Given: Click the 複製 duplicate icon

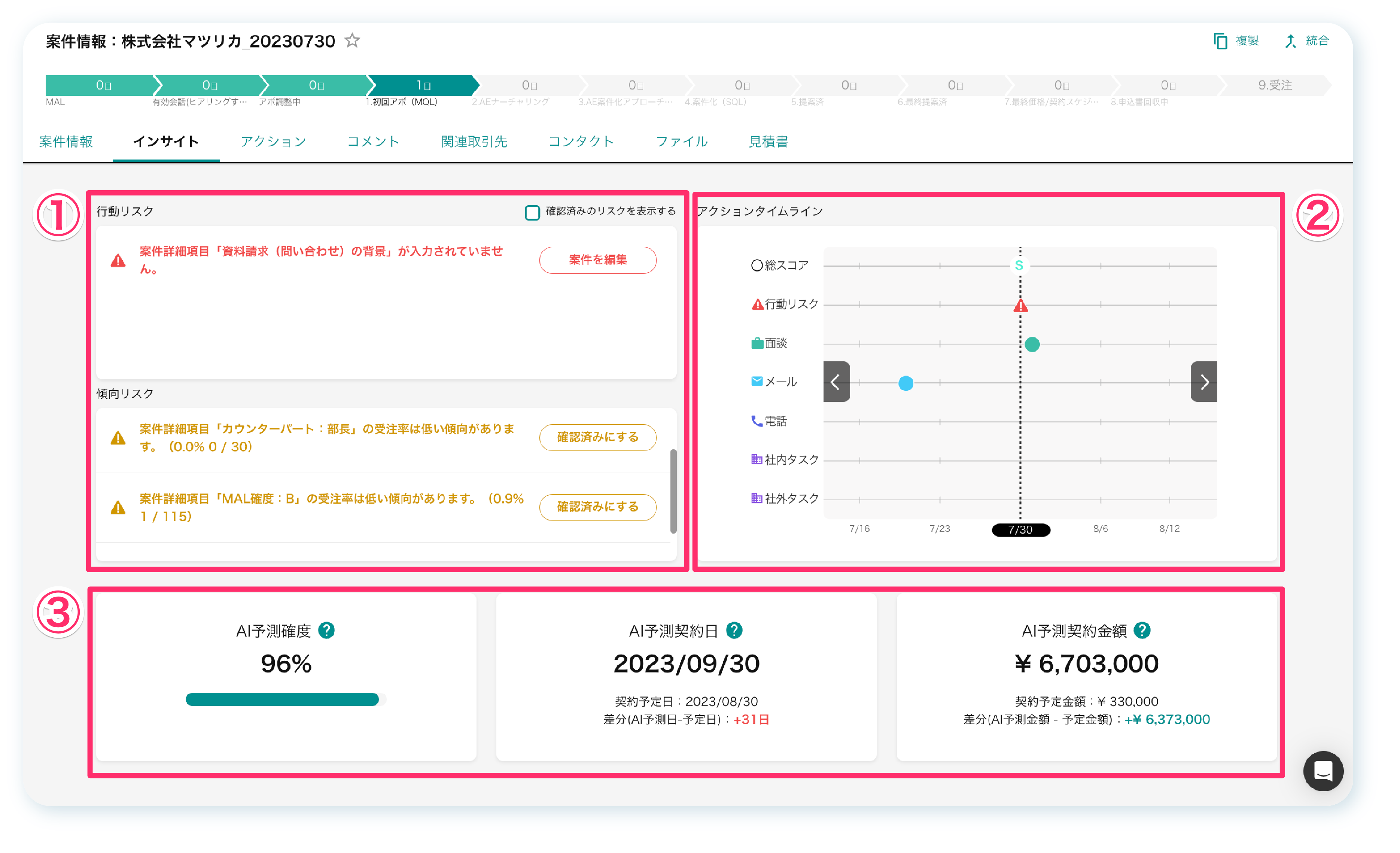Looking at the screenshot, I should tap(1220, 41).
